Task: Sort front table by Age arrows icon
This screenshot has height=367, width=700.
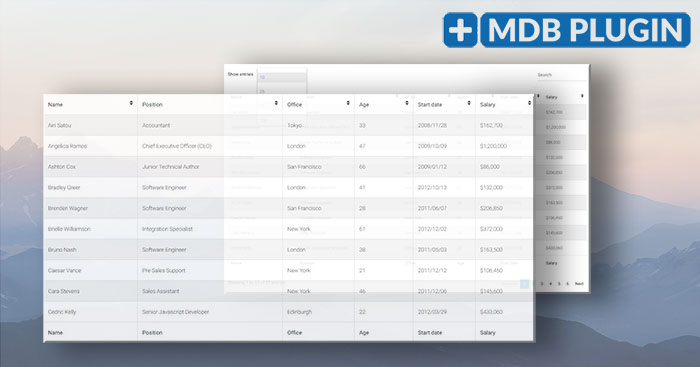Action: 407,103
